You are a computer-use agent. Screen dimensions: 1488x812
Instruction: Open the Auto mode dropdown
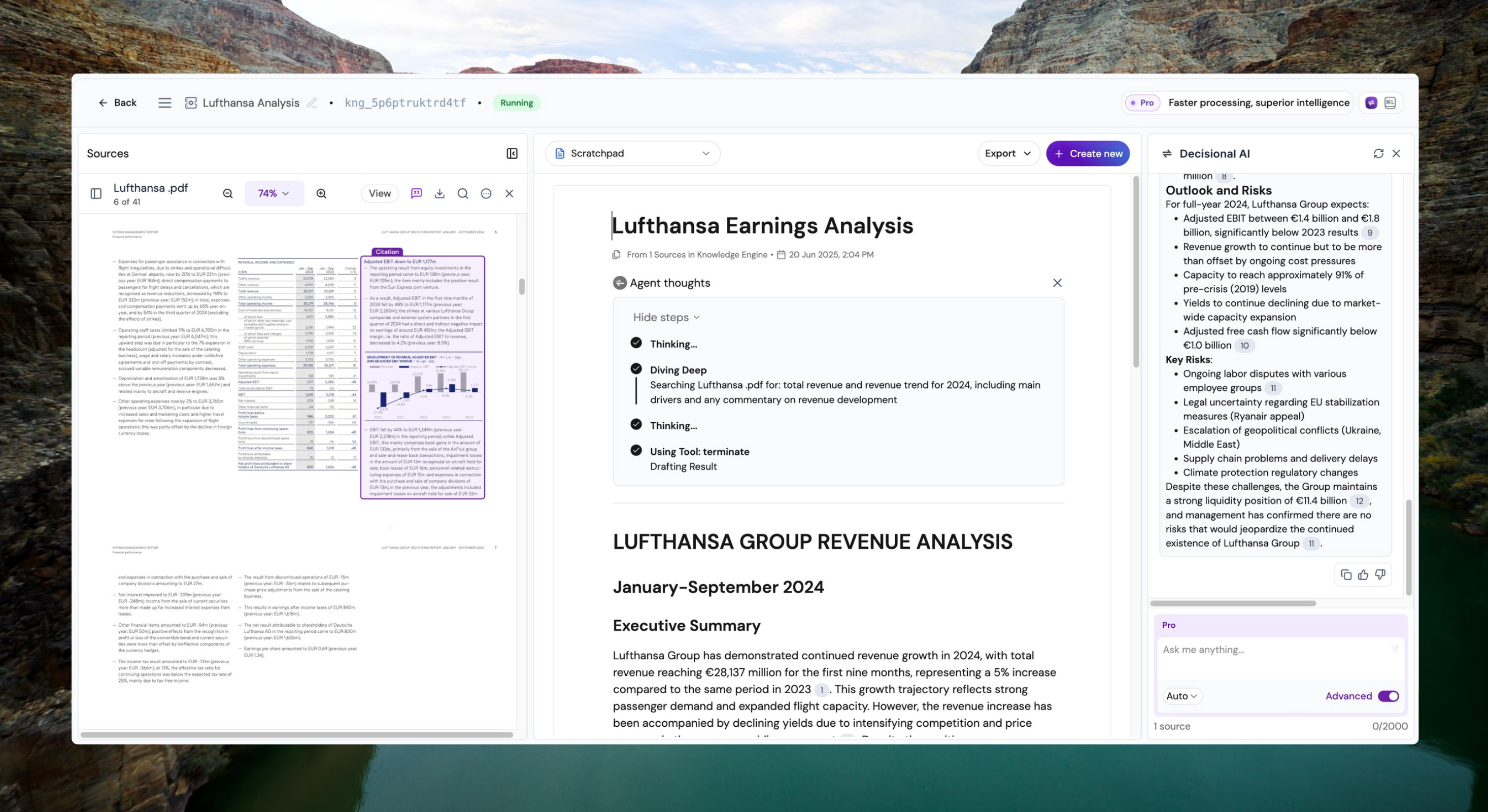(1182, 696)
